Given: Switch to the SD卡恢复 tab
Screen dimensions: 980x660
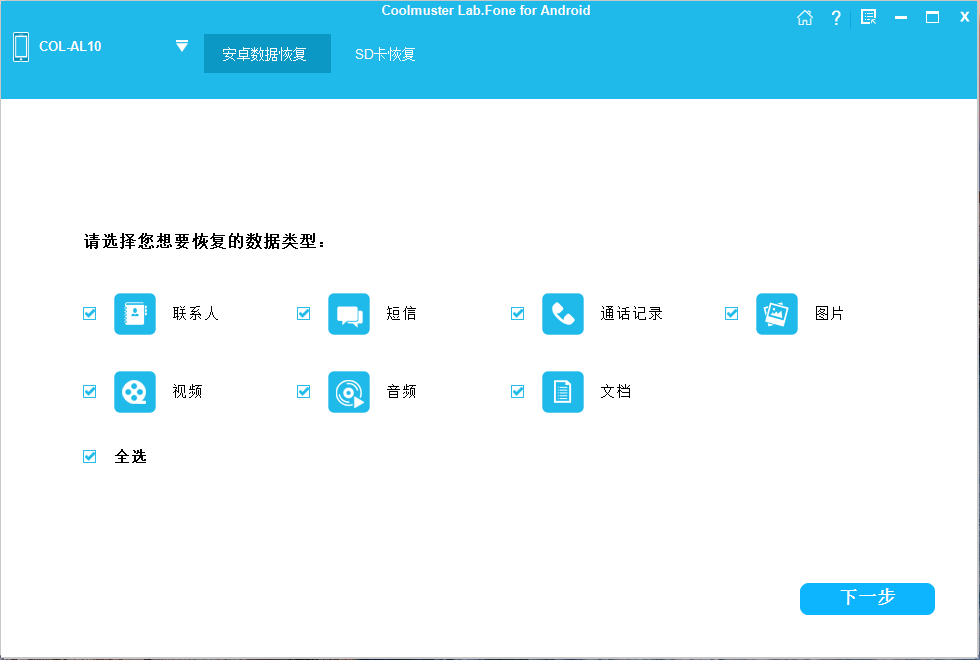Looking at the screenshot, I should 384,53.
